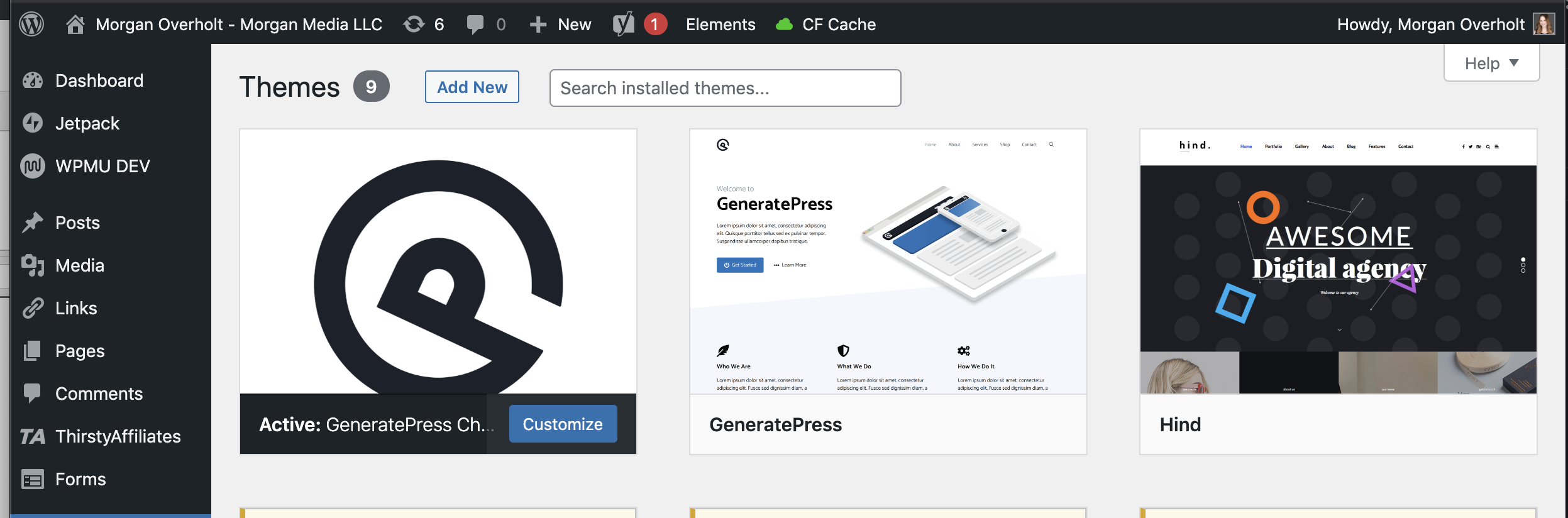Open the Hind theme screenshot
This screenshot has height=518, width=1568.
pos(1339,262)
